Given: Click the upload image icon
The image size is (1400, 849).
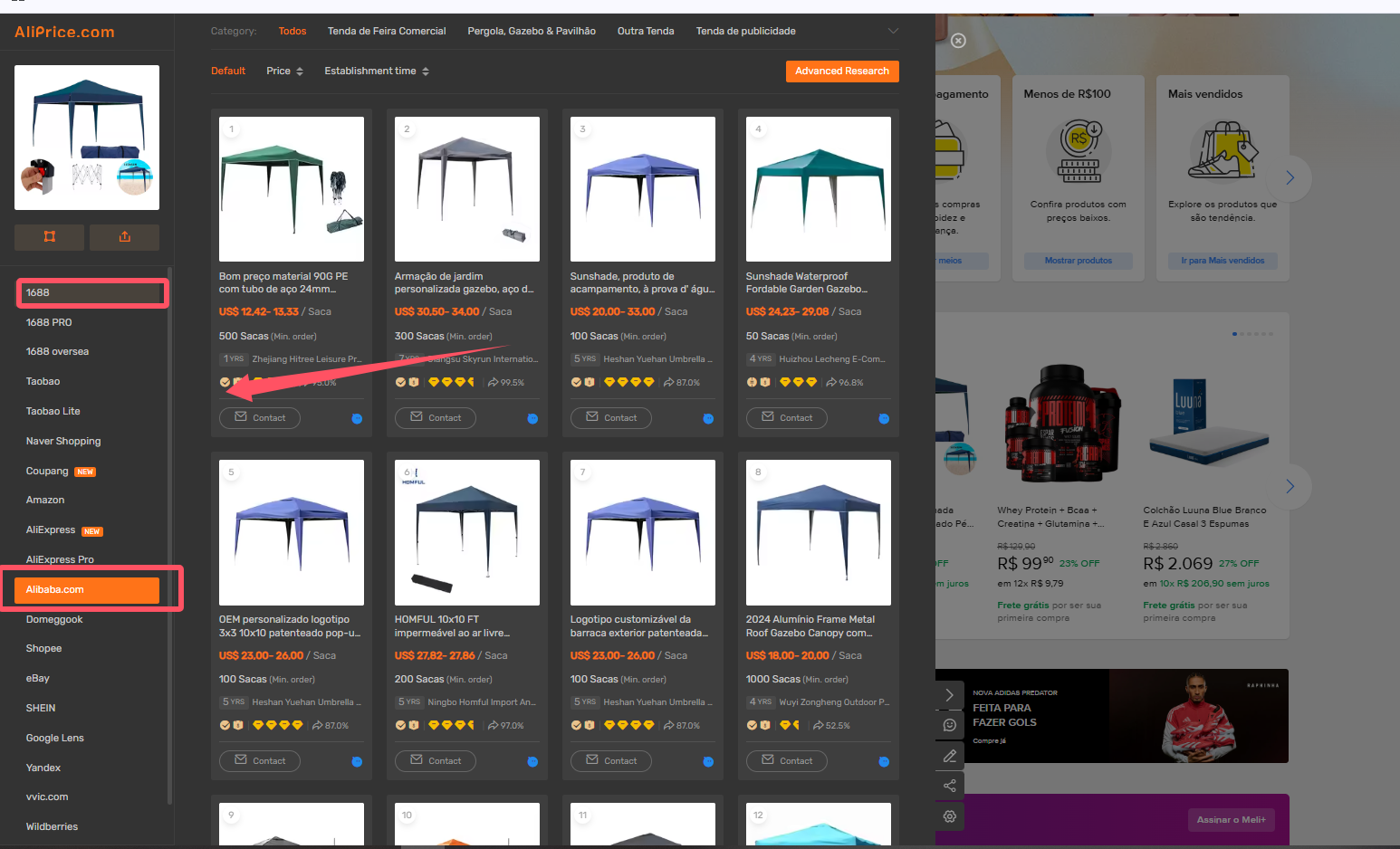Looking at the screenshot, I should click(x=125, y=237).
